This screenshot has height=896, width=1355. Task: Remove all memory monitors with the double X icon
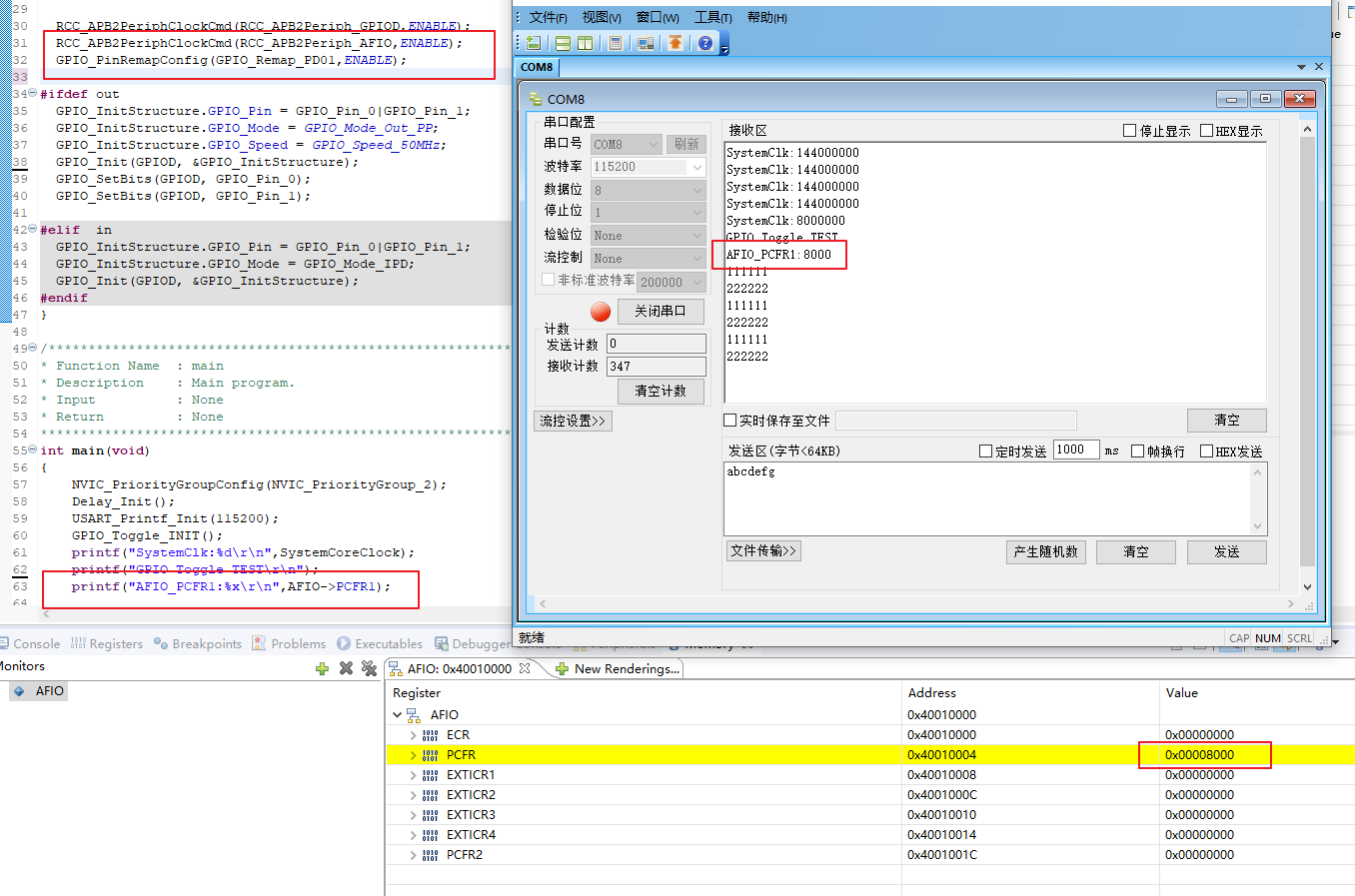coord(369,668)
